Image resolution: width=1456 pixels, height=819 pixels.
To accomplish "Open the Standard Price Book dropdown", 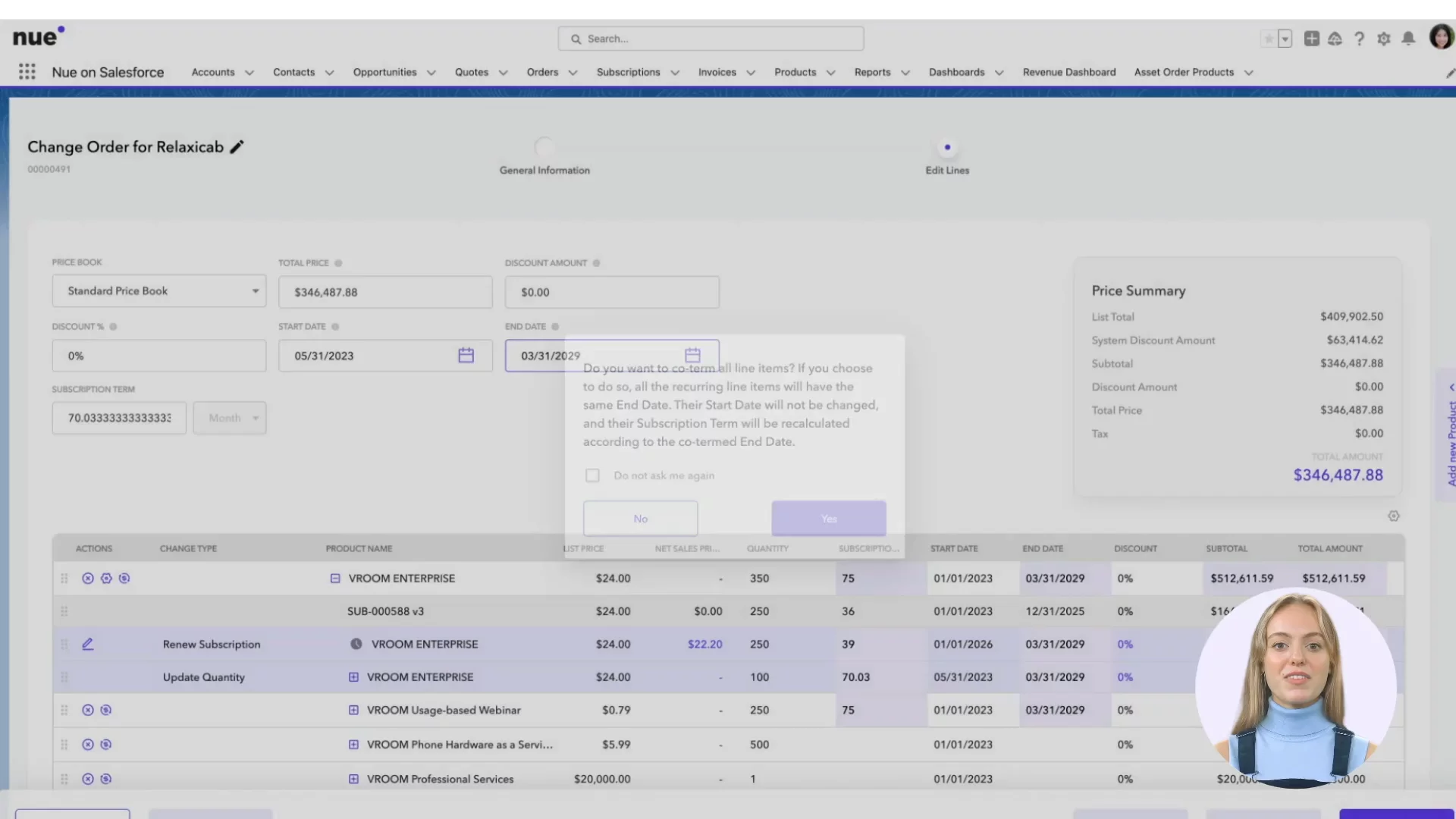I will click(159, 291).
